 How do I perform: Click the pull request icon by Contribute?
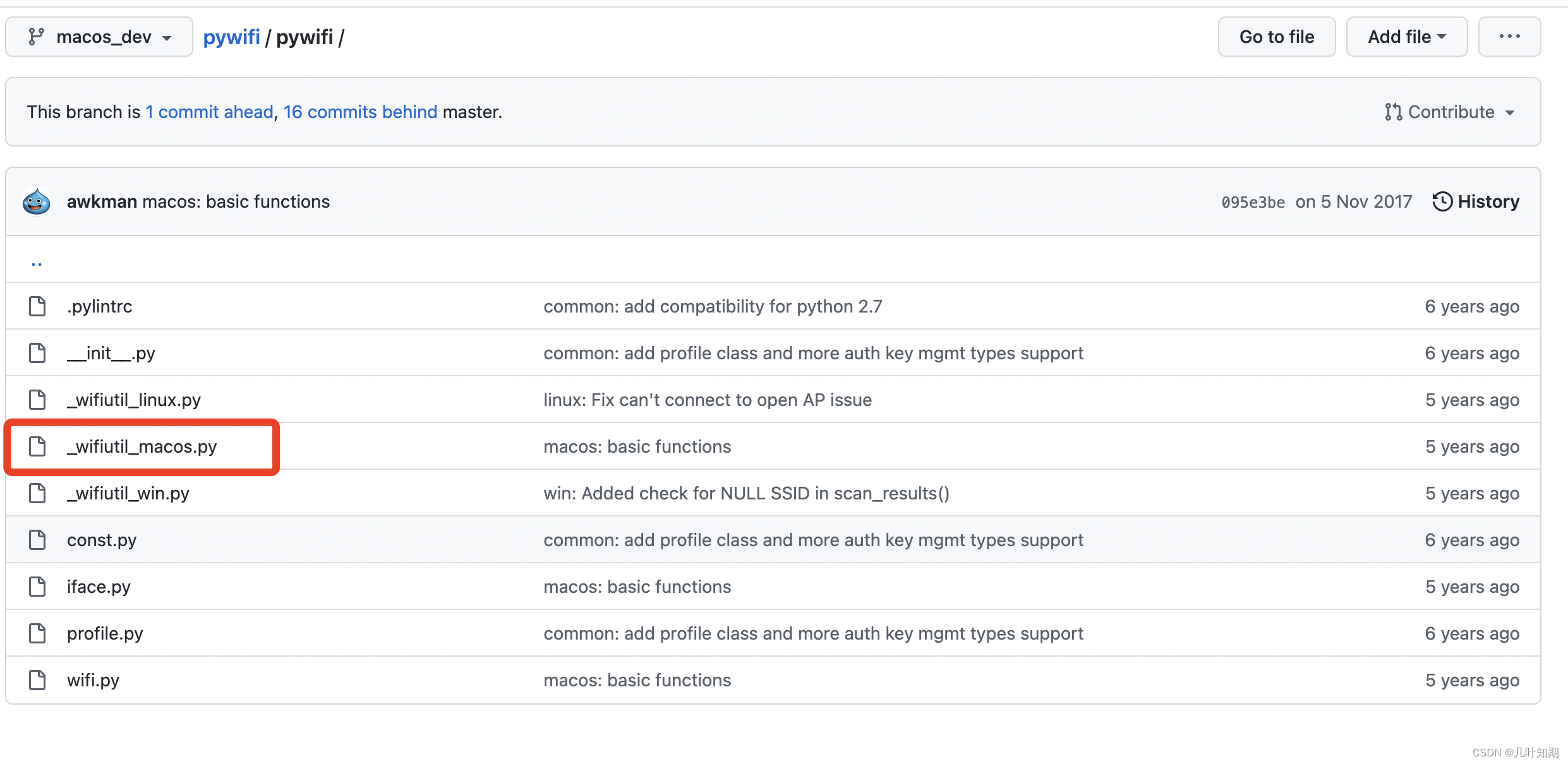coord(1393,112)
